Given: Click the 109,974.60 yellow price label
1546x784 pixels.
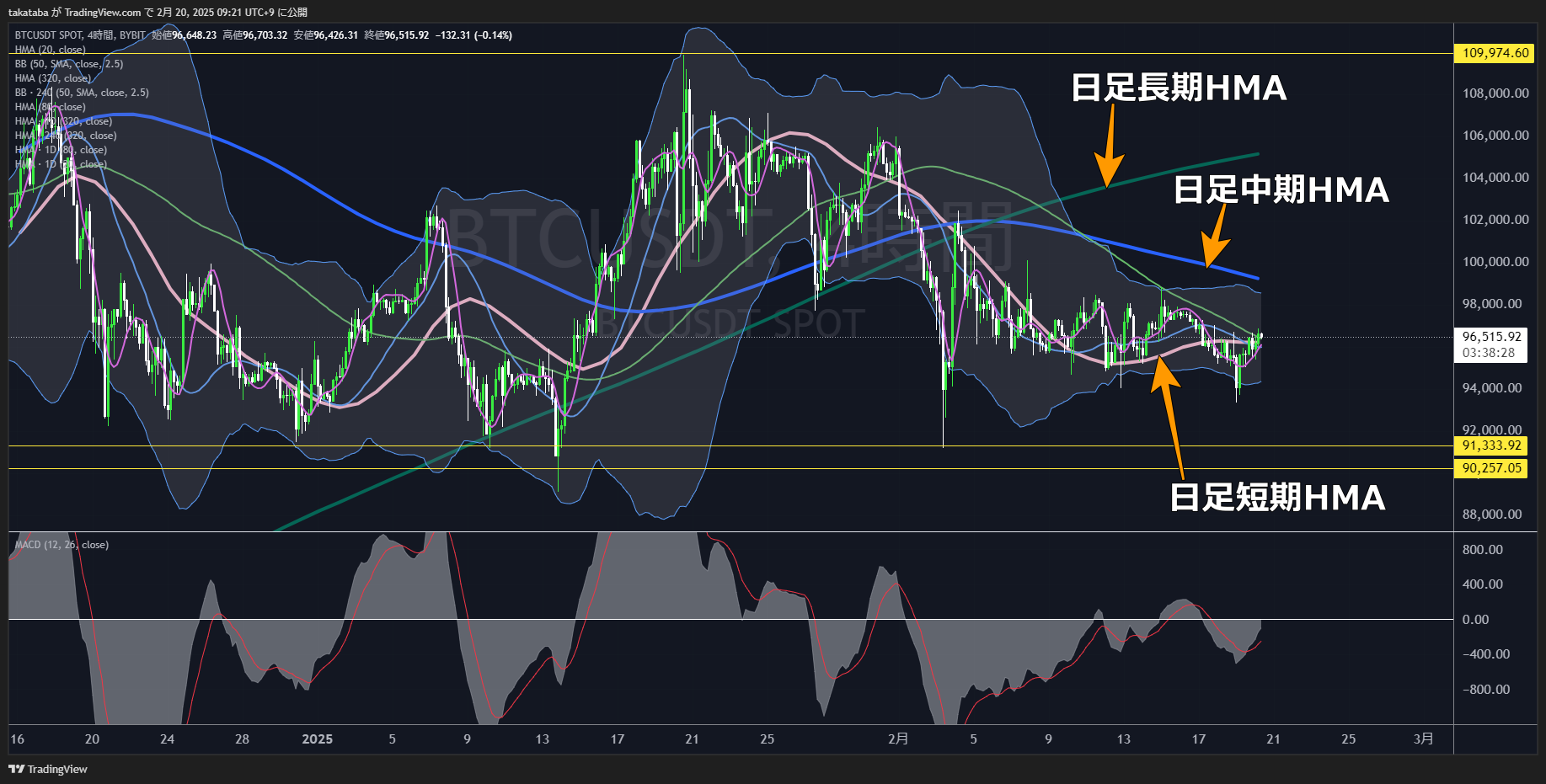Looking at the screenshot, I should 1495,53.
